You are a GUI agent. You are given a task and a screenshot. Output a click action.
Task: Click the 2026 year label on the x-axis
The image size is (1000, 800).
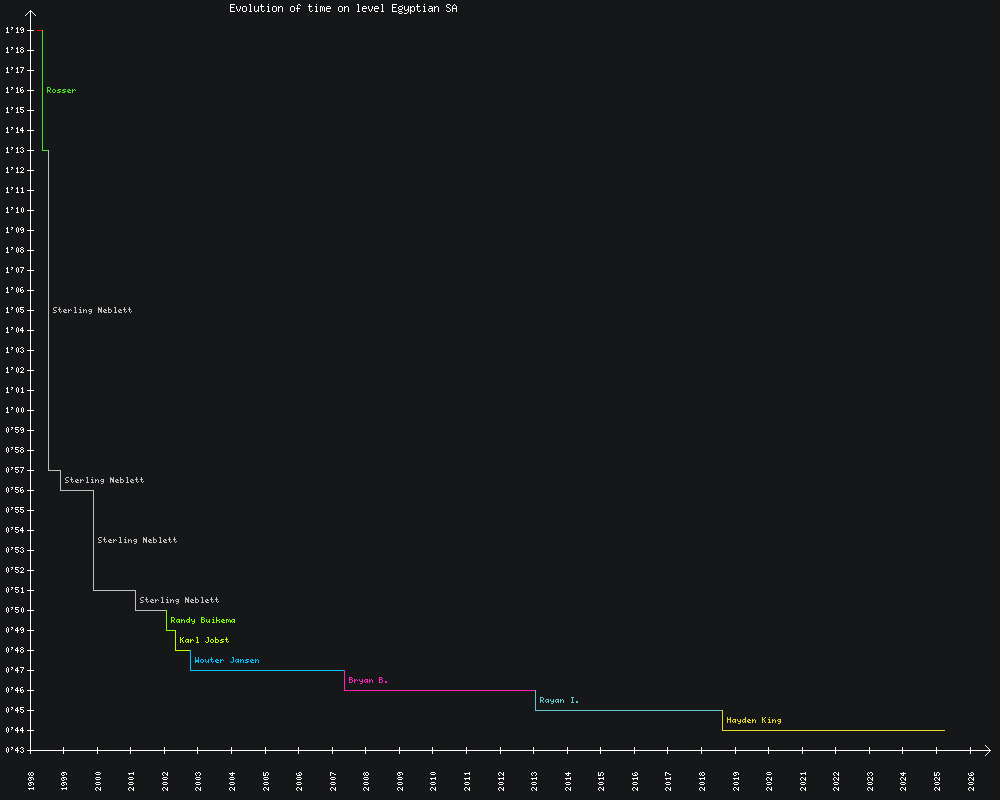(x=971, y=780)
